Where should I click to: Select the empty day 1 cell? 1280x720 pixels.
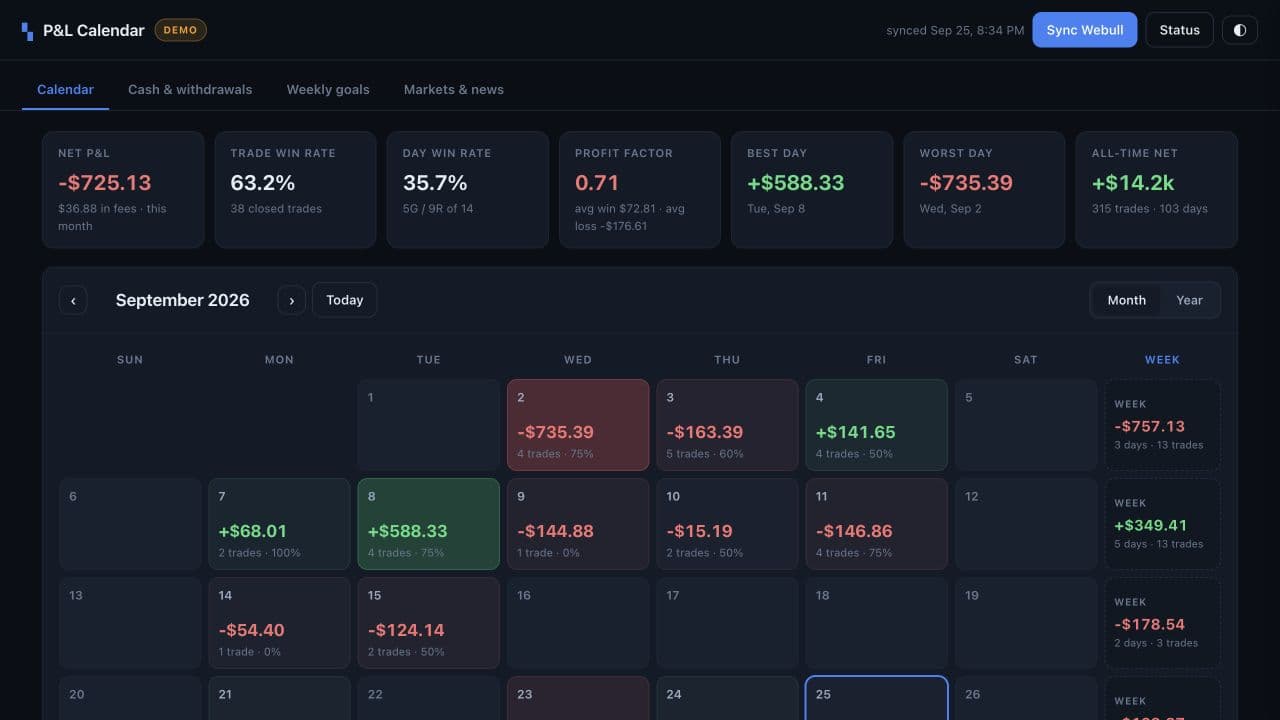428,425
